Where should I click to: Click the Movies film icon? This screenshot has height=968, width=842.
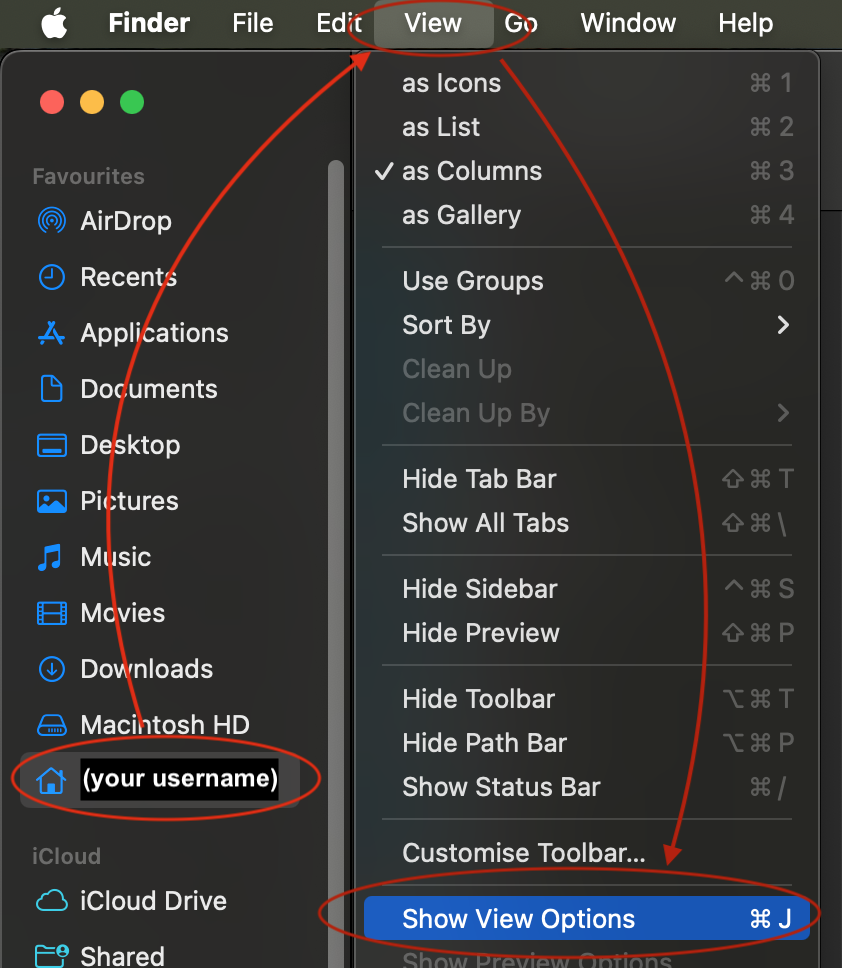[52, 613]
